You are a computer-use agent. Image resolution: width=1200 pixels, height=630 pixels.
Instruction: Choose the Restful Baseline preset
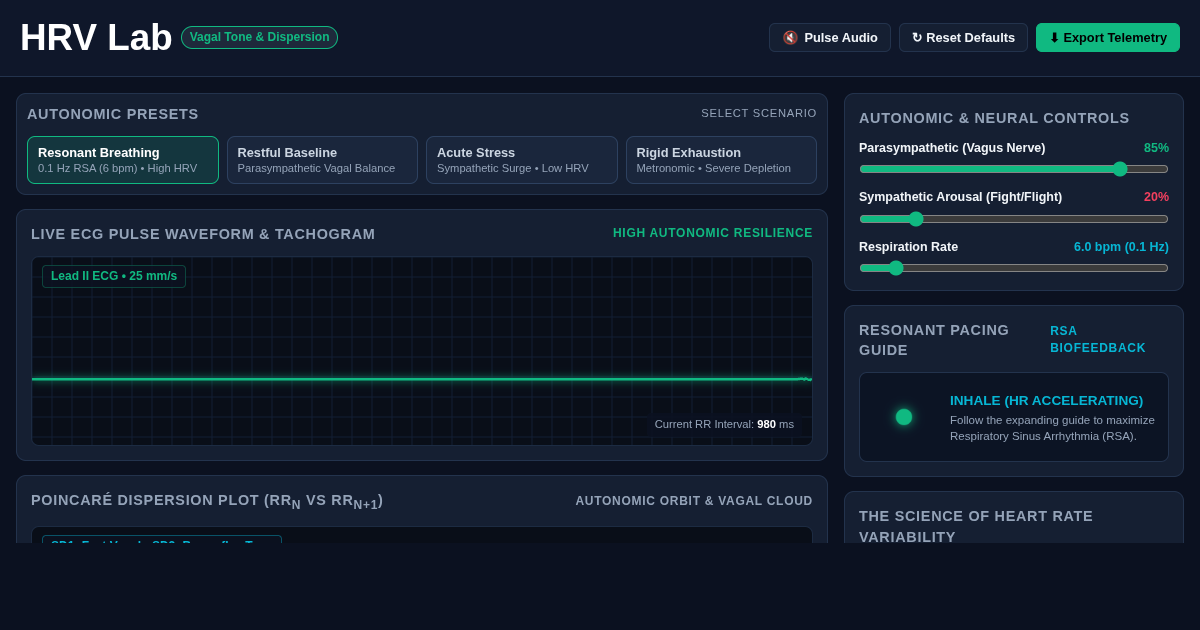pyautogui.click(x=322, y=160)
